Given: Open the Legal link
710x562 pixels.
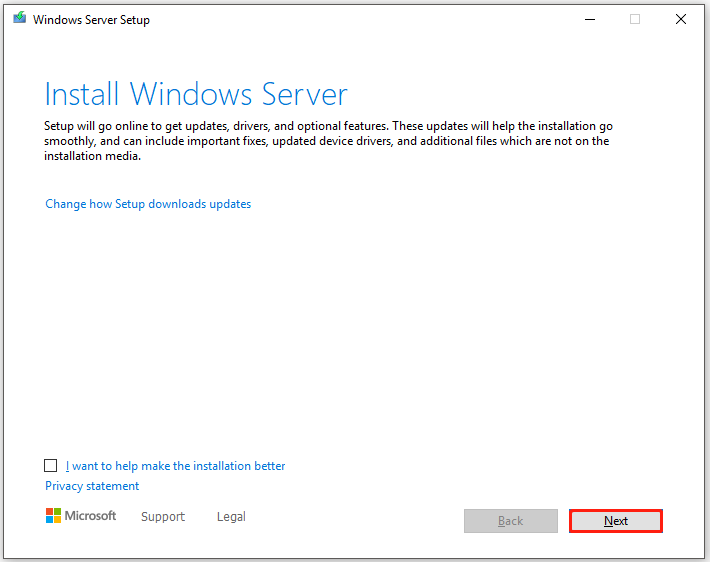Looking at the screenshot, I should click(x=231, y=517).
